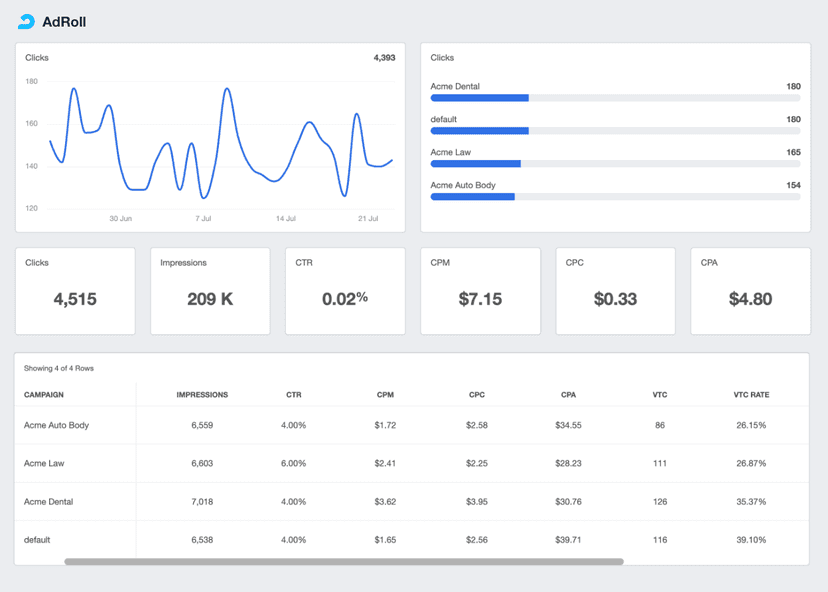828x592 pixels.
Task: Select the Impressions card showing 209 K
Action: coord(210,289)
